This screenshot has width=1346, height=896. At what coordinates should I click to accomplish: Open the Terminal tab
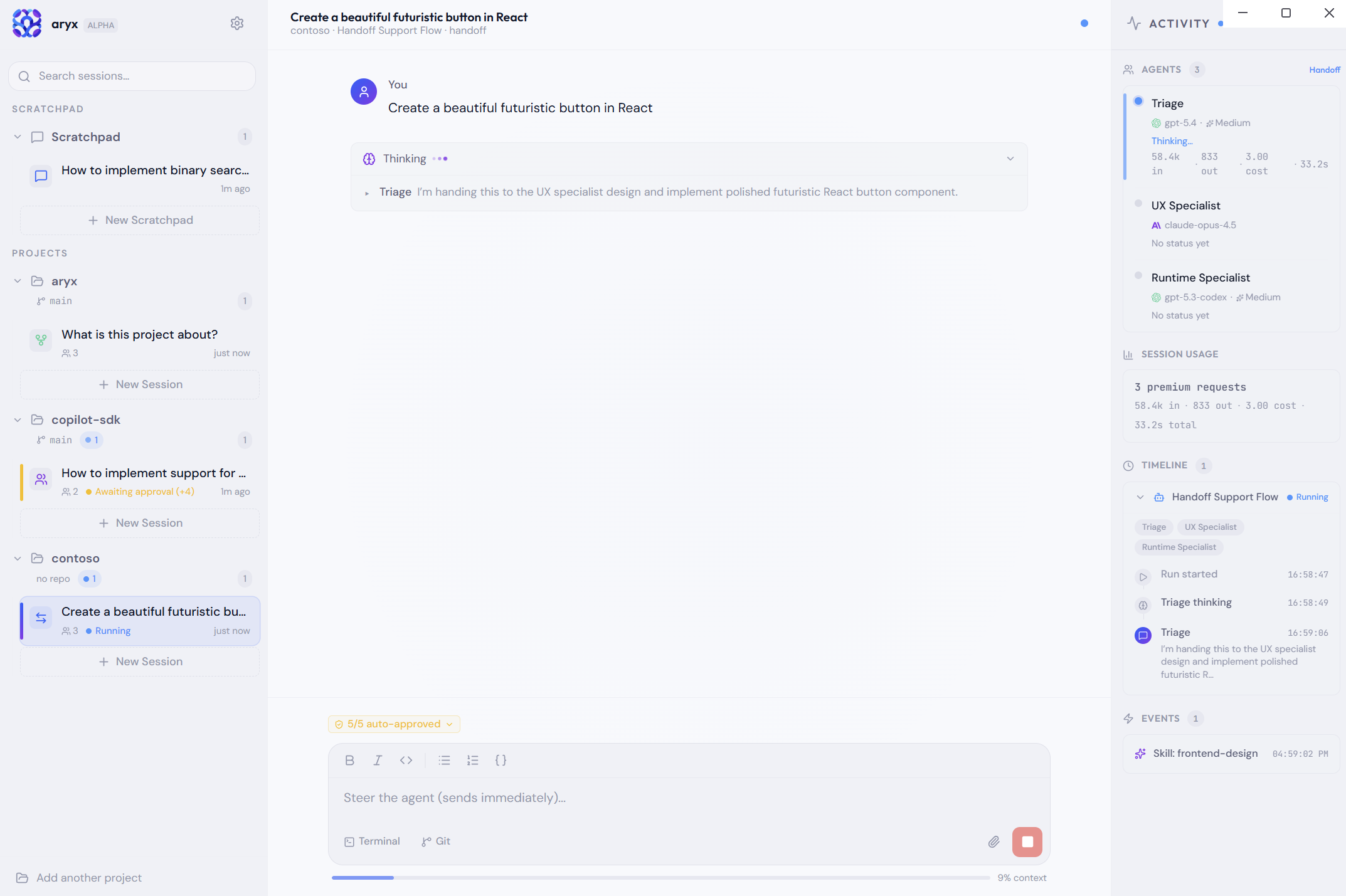372,841
